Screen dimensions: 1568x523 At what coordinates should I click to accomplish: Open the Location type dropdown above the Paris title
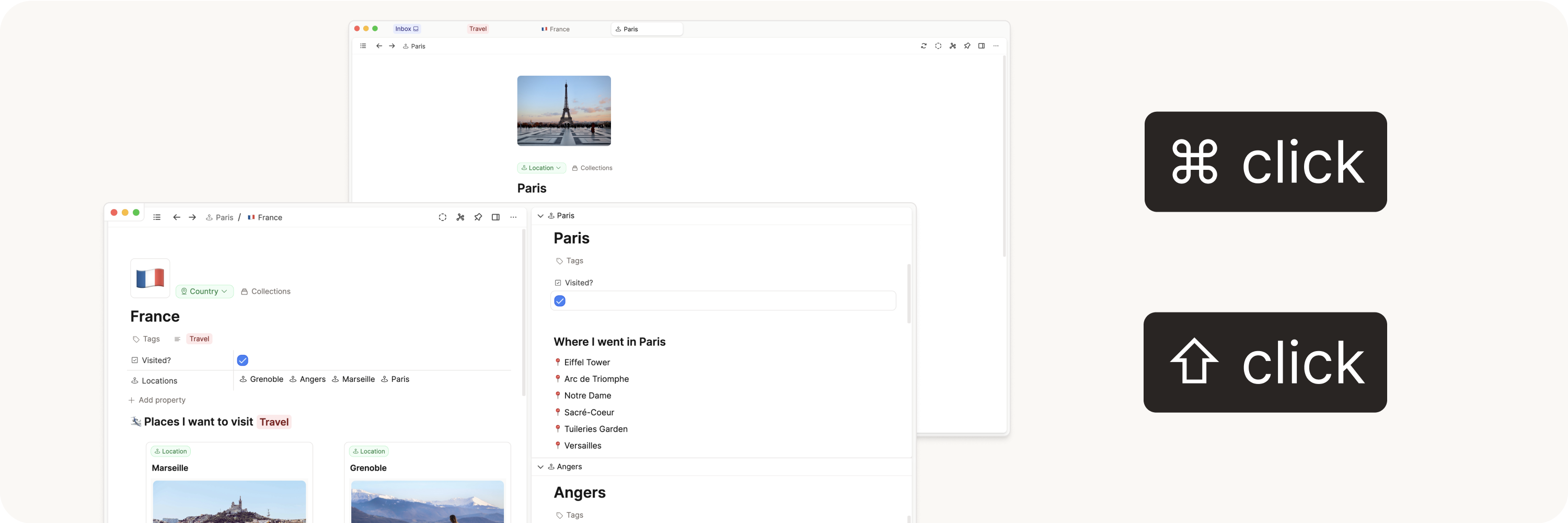click(541, 168)
